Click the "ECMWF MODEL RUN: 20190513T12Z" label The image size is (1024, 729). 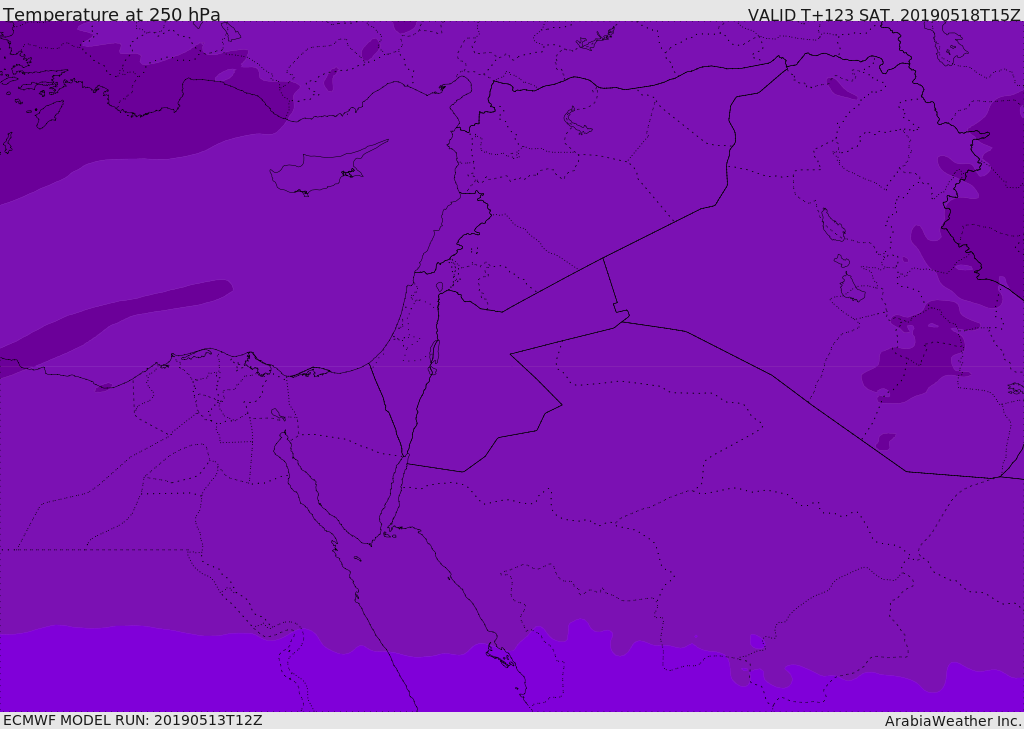click(133, 720)
